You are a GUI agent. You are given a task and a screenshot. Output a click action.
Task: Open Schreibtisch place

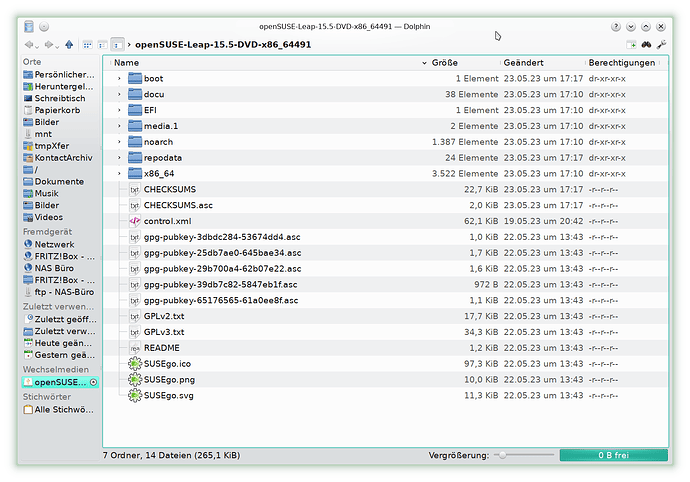tap(60, 98)
